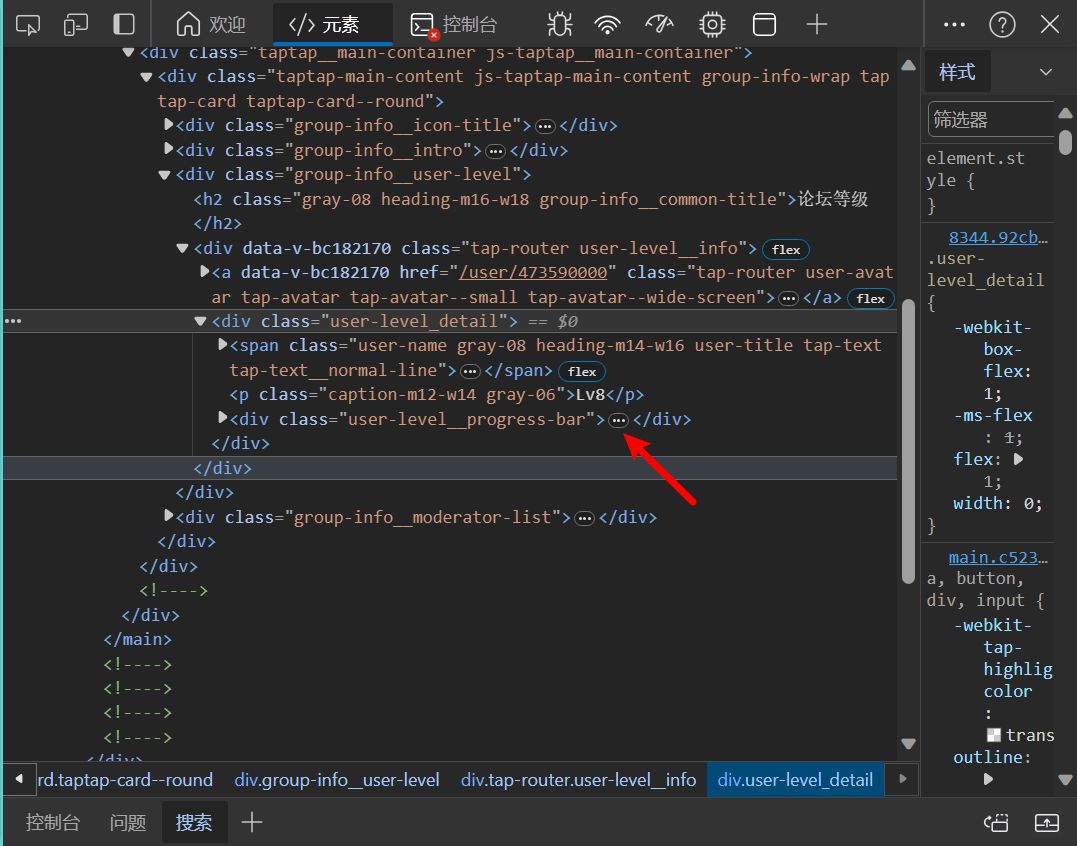Close the DevTools panel

1050,25
